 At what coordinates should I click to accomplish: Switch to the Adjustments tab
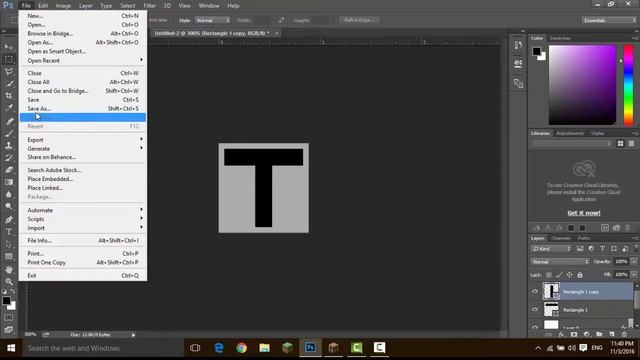570,133
